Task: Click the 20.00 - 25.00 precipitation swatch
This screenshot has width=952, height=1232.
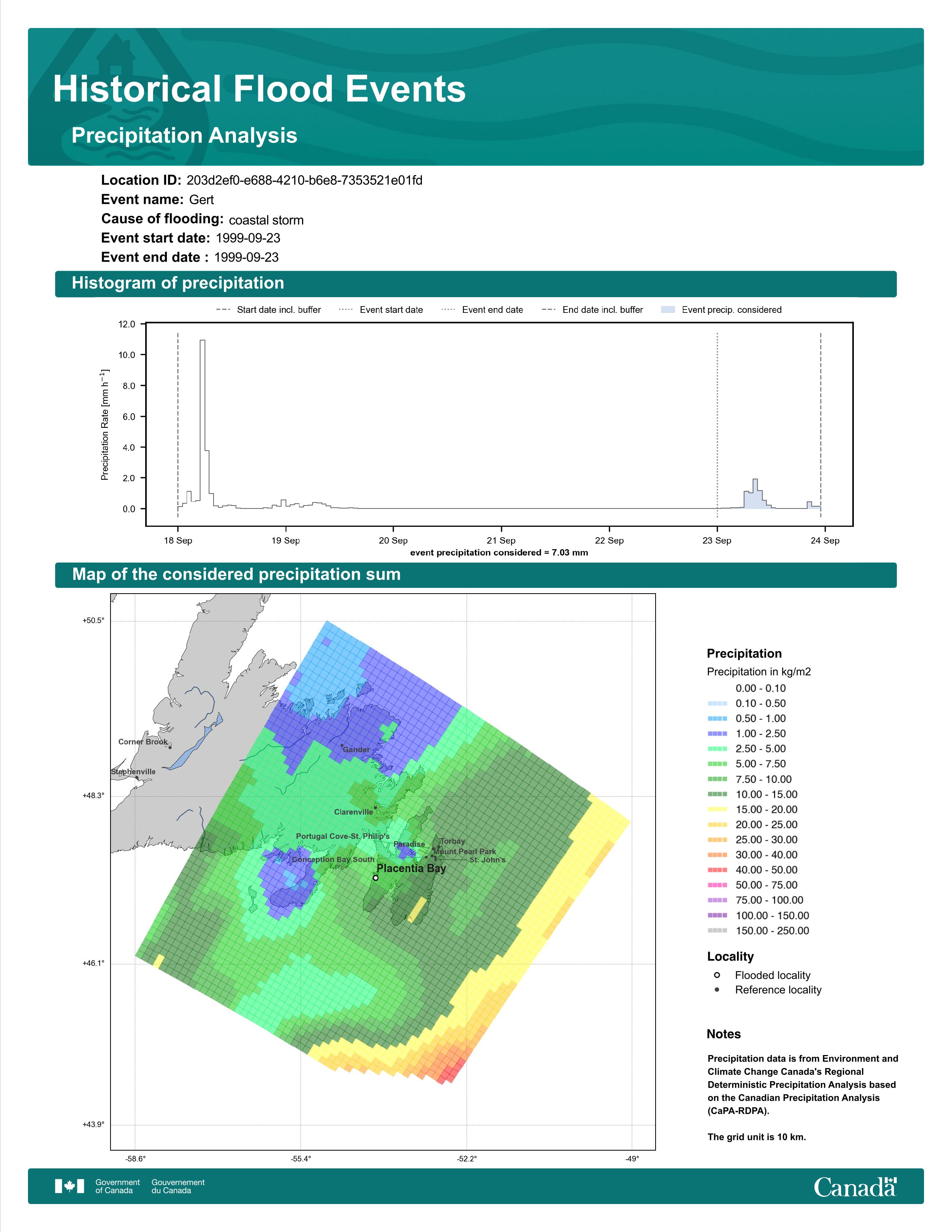Action: 718,825
